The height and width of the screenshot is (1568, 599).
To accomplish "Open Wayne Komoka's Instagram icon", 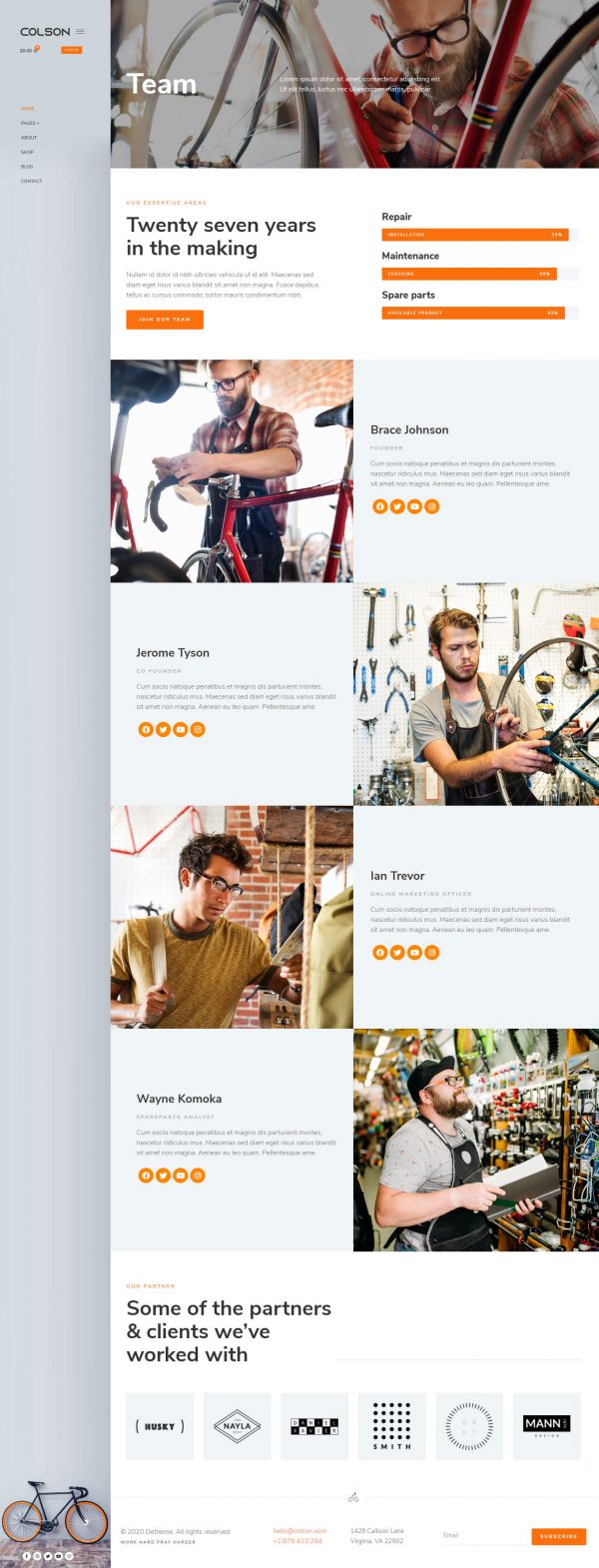I will tap(198, 1176).
